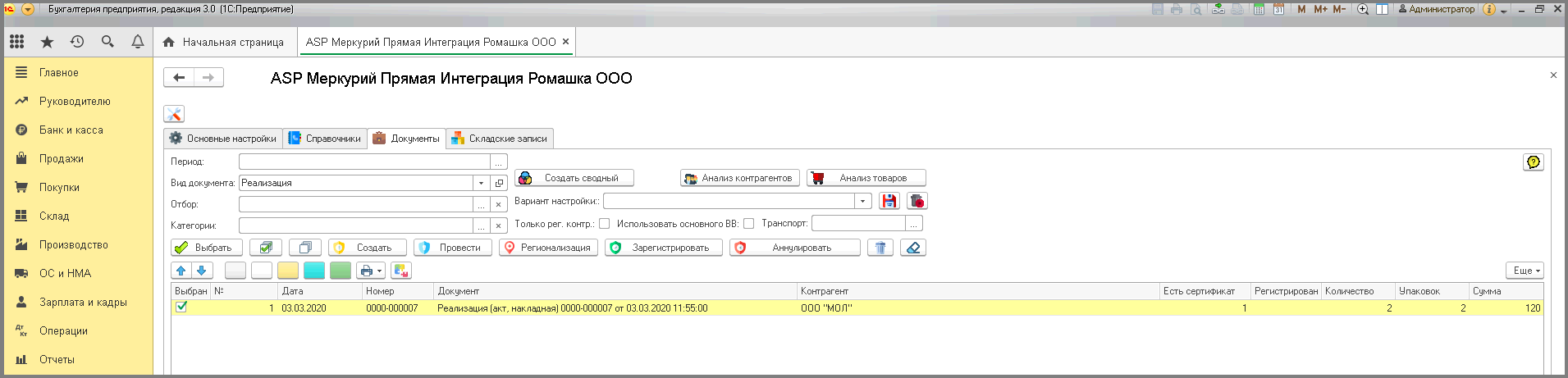Open Банк и касса section
Screen dimensions: 1568x378
point(71,130)
